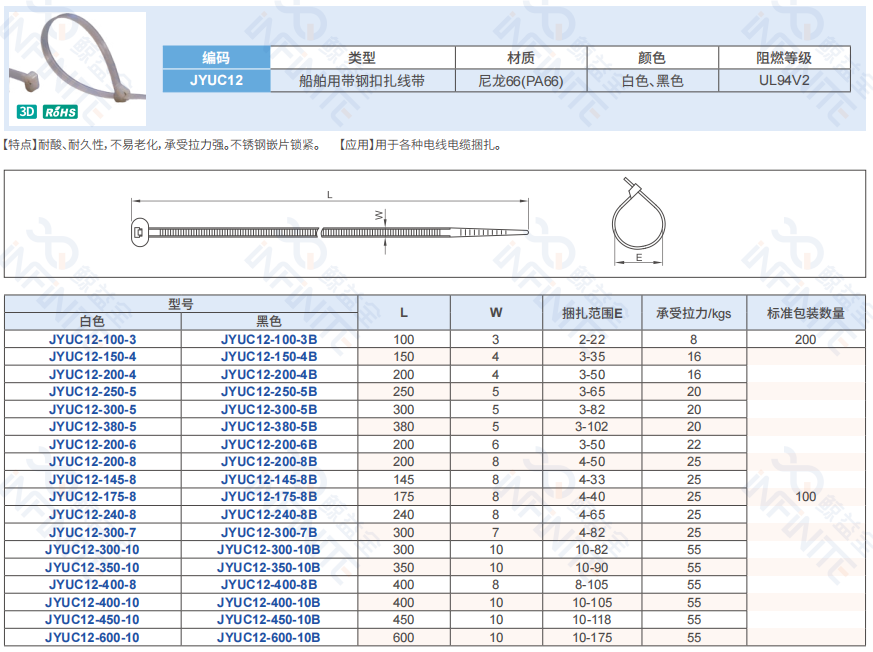The width and height of the screenshot is (873, 652).
Task: Select the 10-175 bundling range value
Action: click(x=592, y=638)
